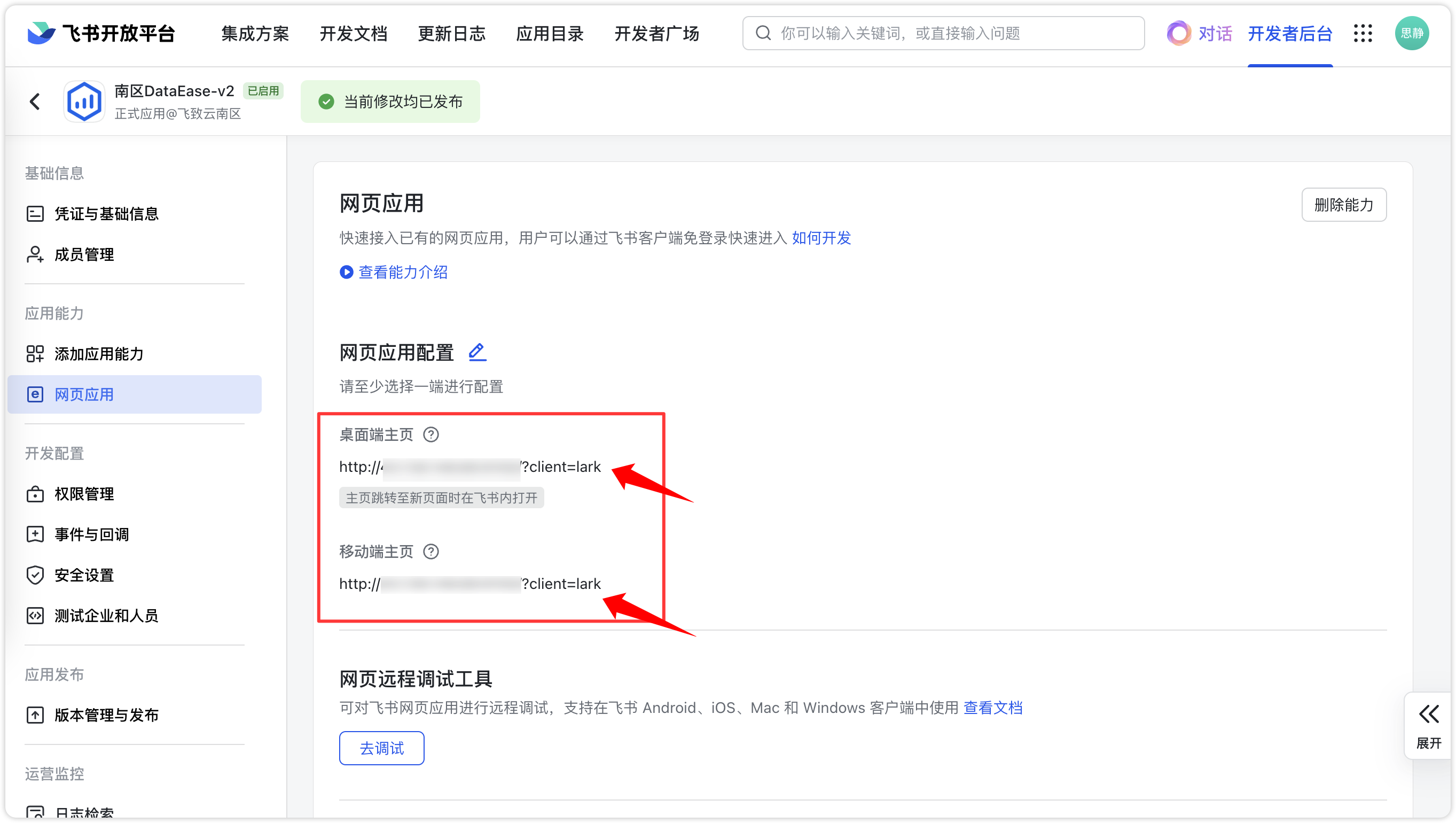Click the 去调试 button
The width and height of the screenshot is (1456, 823).
tap(381, 748)
